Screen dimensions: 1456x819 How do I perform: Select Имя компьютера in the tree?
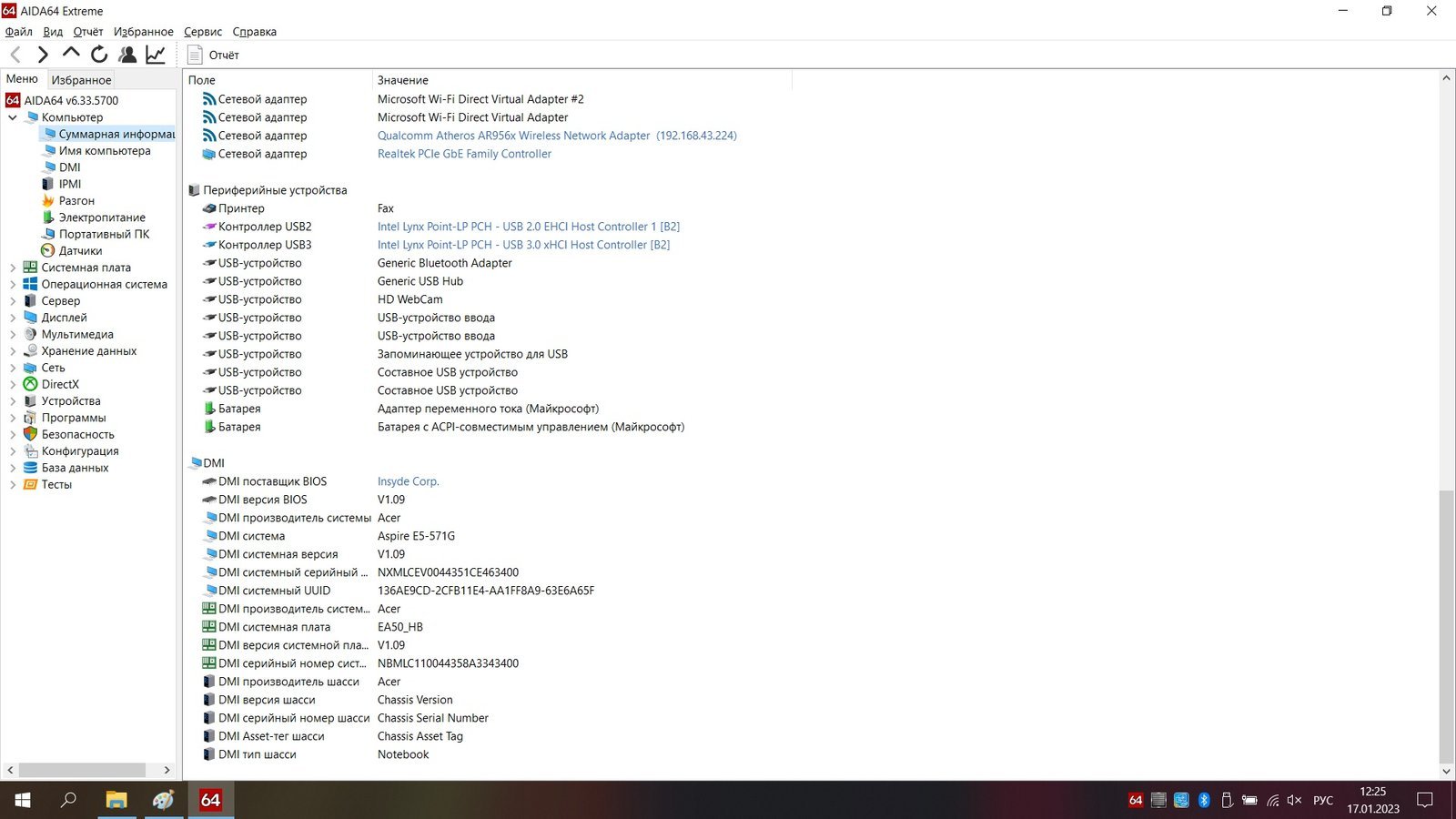click(x=105, y=151)
